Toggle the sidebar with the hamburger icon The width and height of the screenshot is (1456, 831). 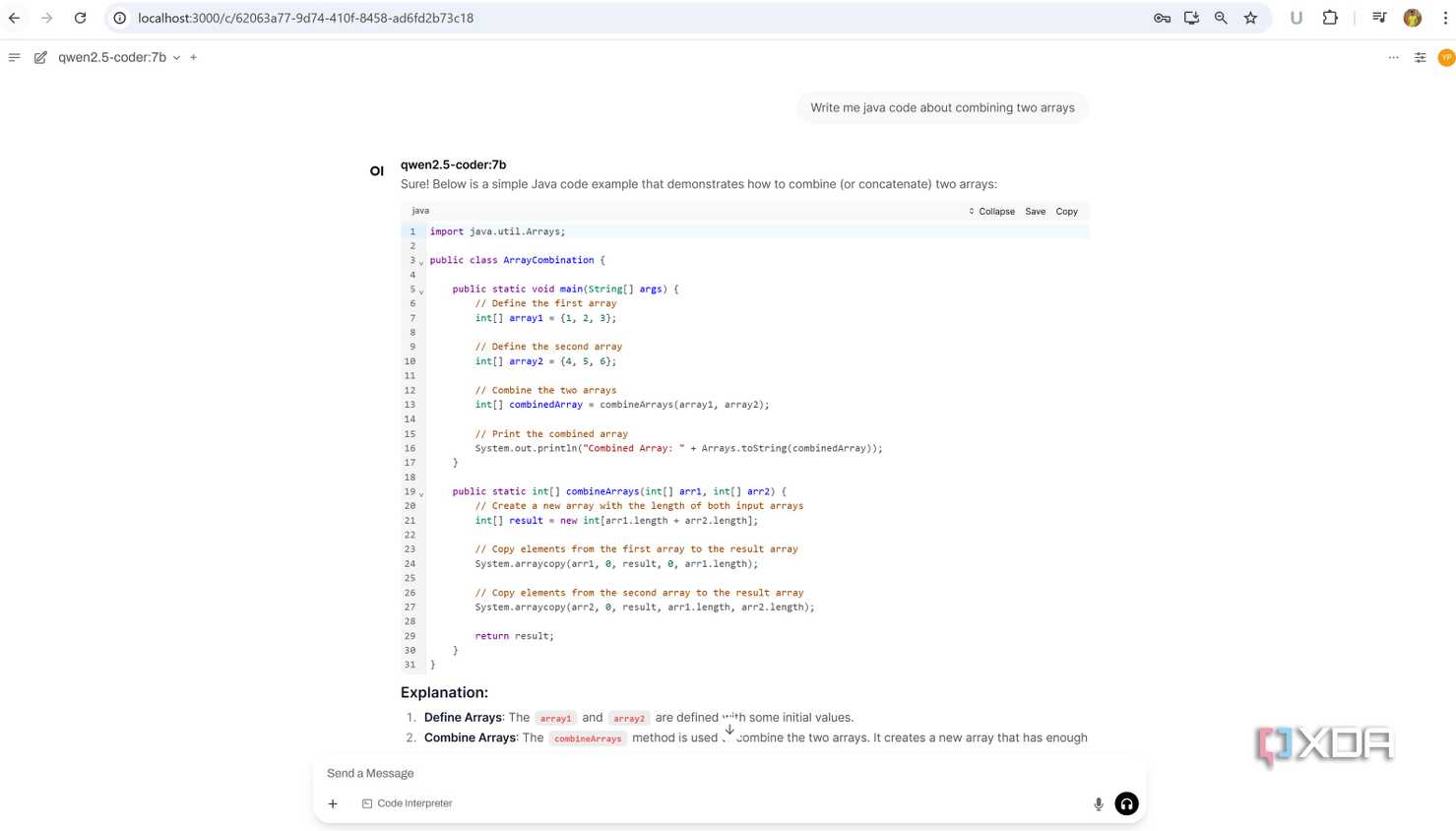[14, 57]
